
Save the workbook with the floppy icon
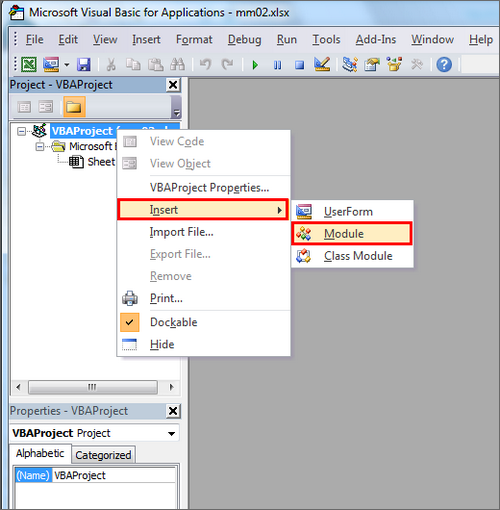[x=83, y=64]
